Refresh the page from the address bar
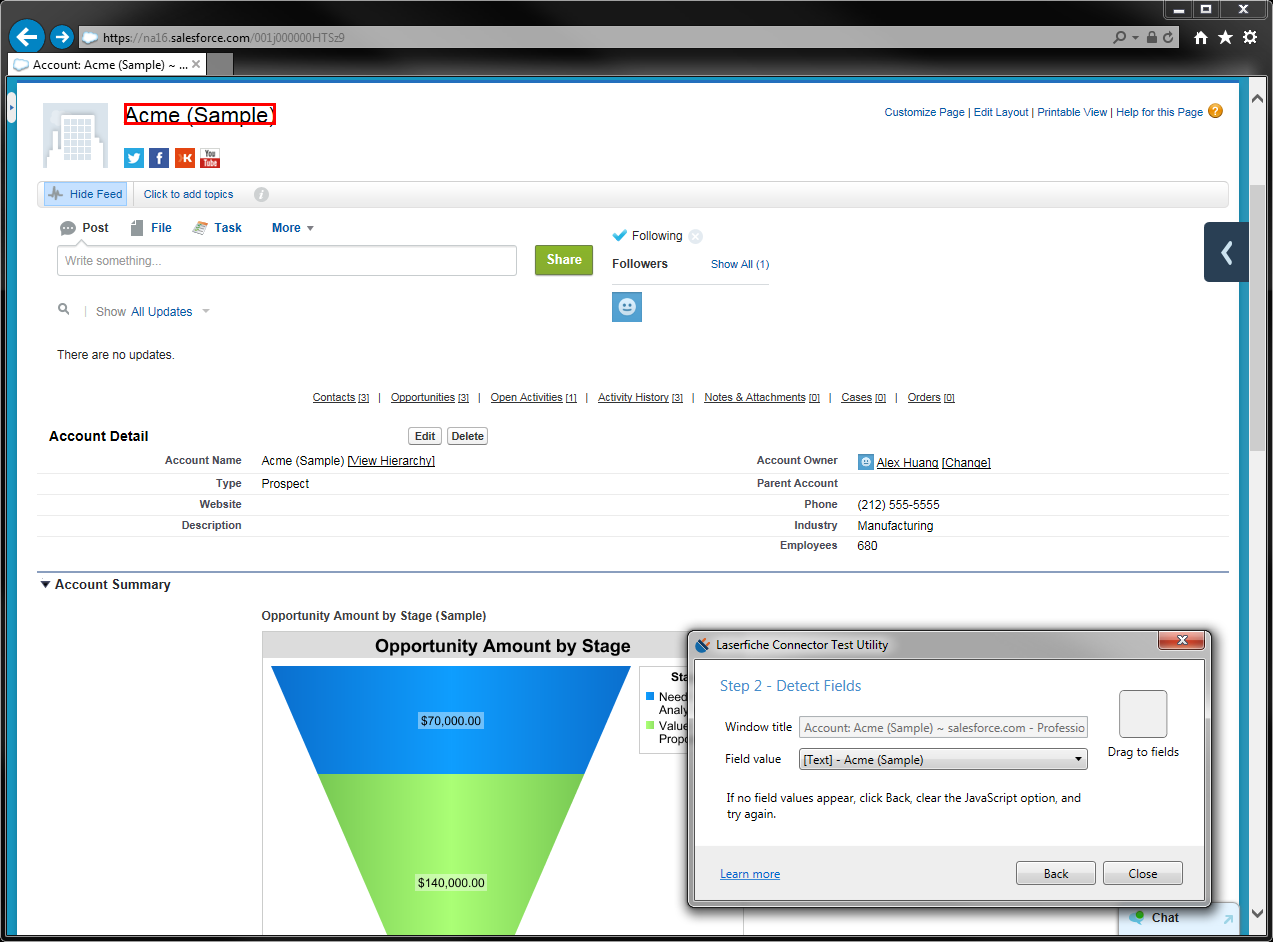The width and height of the screenshot is (1273, 942). tap(1168, 38)
